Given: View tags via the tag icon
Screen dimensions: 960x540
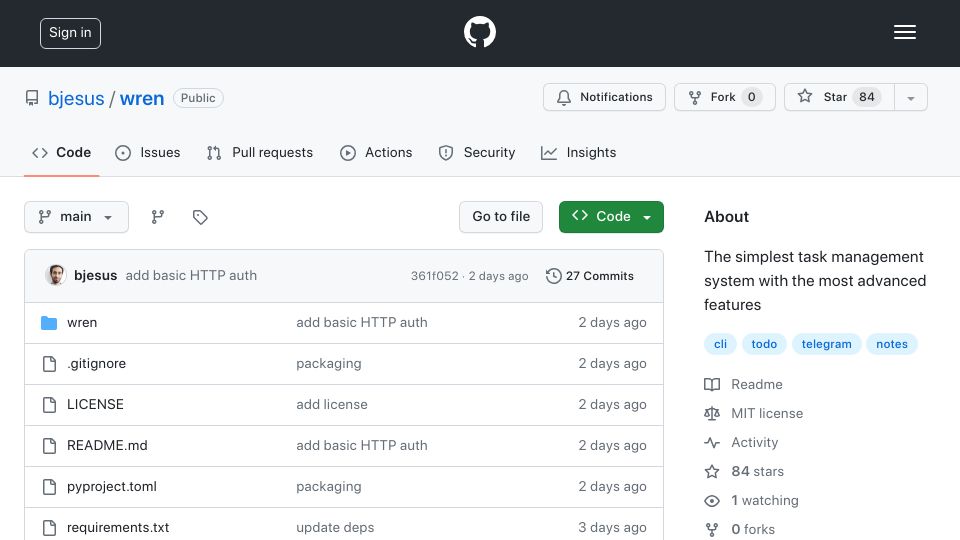Looking at the screenshot, I should tap(200, 217).
